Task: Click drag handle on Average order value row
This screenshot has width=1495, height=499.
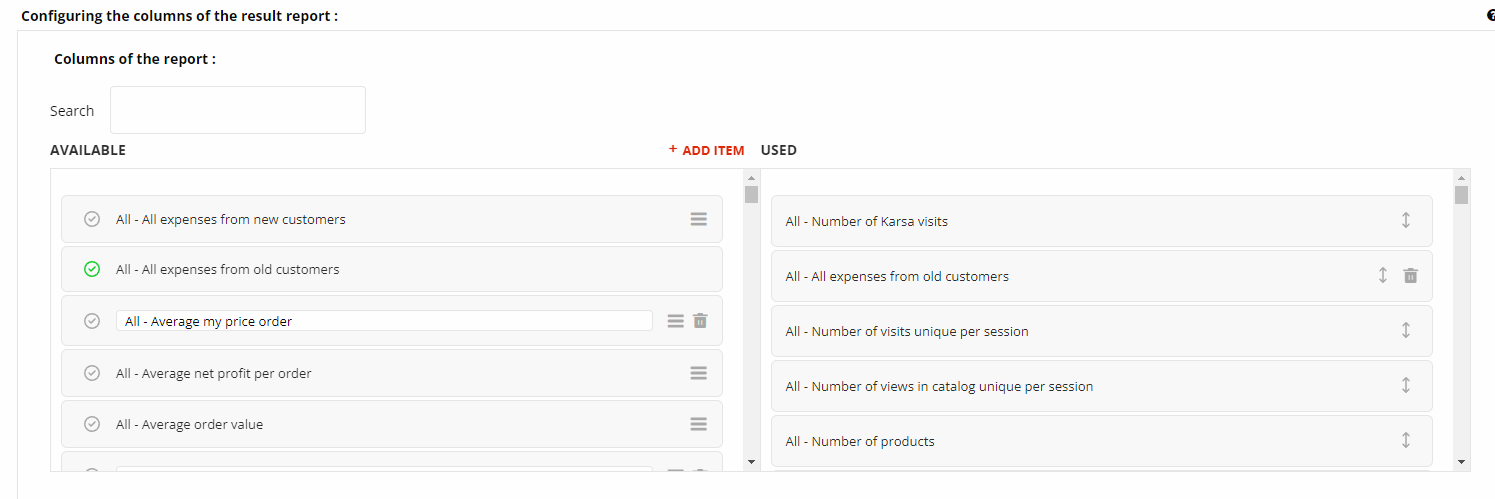Action: point(699,424)
